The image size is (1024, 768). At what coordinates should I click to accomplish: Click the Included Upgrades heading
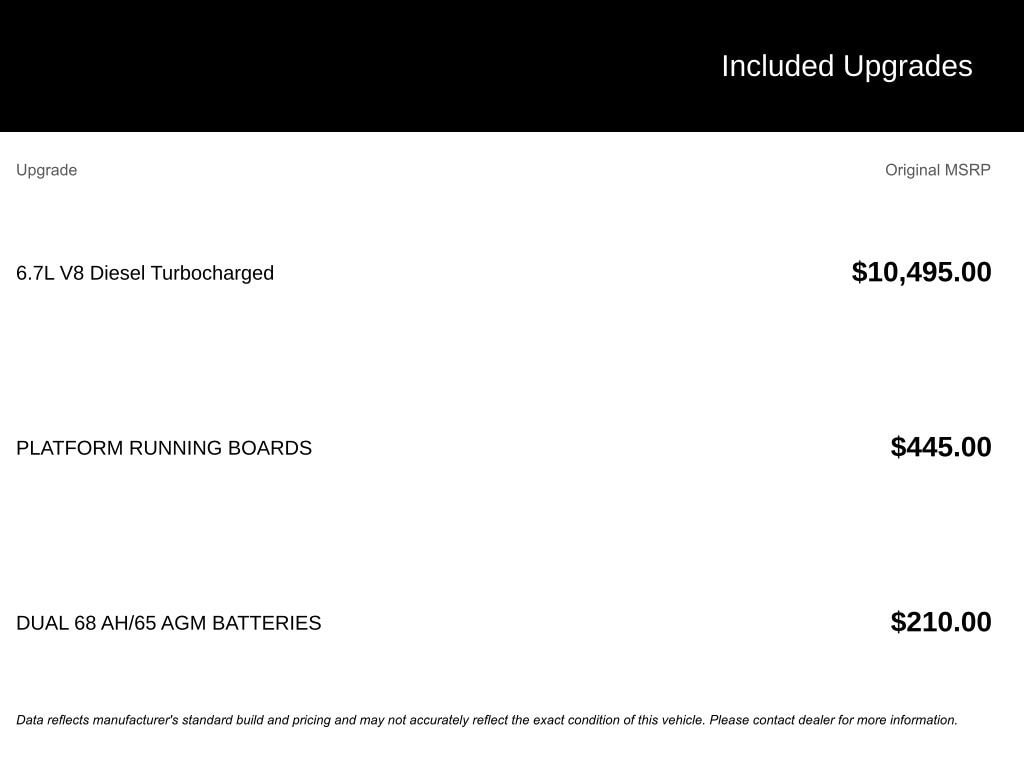[x=846, y=66]
